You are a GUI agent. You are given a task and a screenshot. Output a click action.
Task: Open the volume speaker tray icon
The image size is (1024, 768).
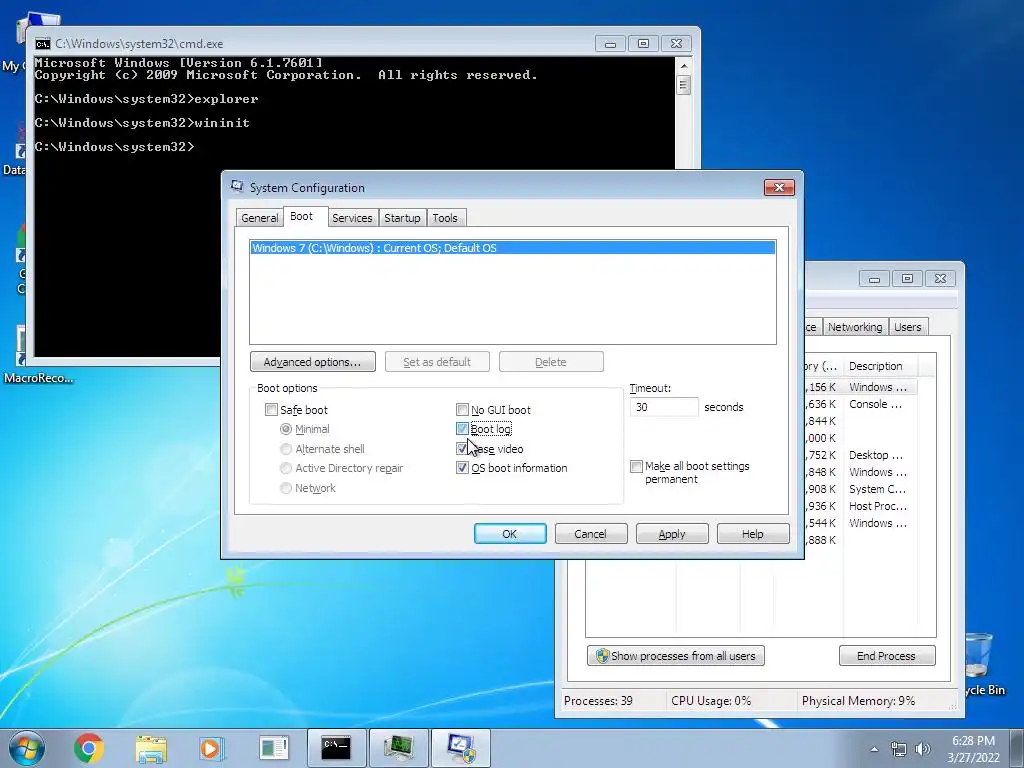click(923, 749)
